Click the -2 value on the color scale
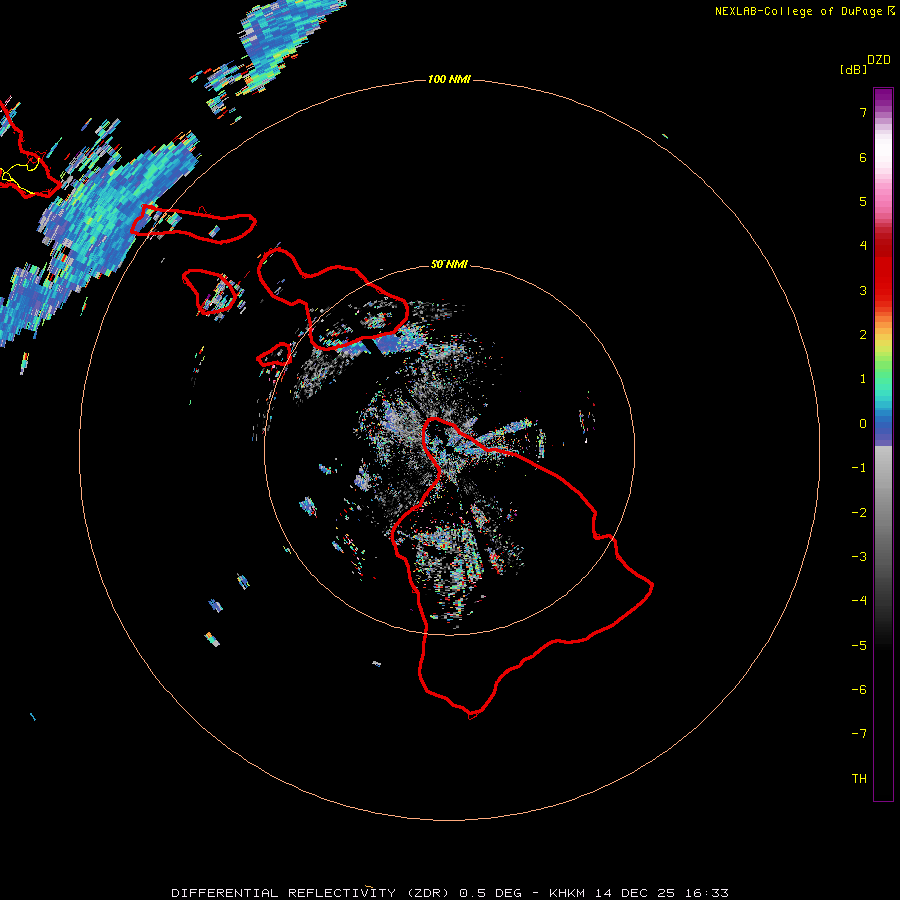This screenshot has height=900, width=900. tap(859, 513)
